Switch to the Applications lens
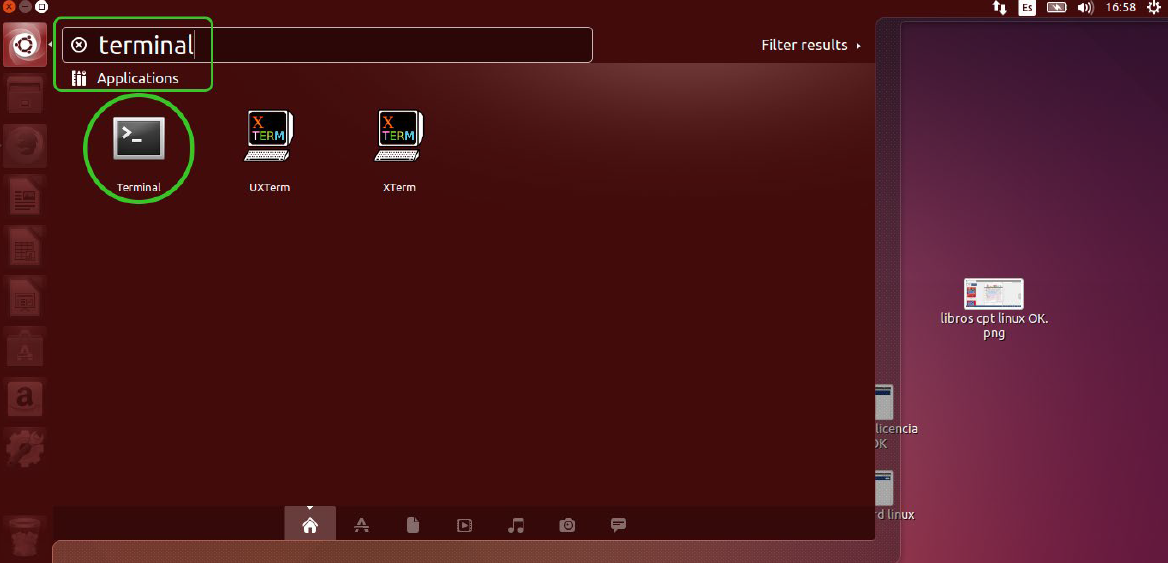The height and width of the screenshot is (563, 1168). tap(362, 525)
